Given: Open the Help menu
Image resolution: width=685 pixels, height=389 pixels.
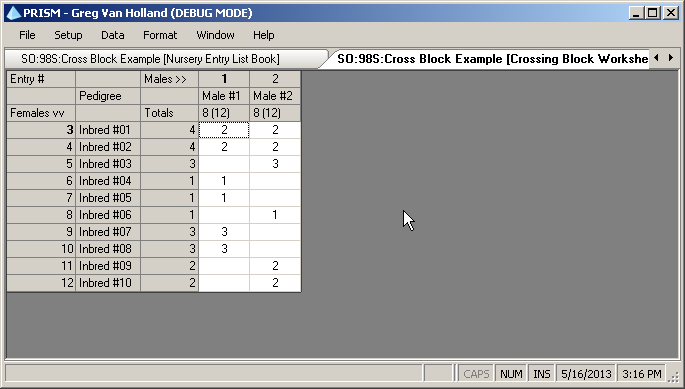Looking at the screenshot, I should (263, 35).
